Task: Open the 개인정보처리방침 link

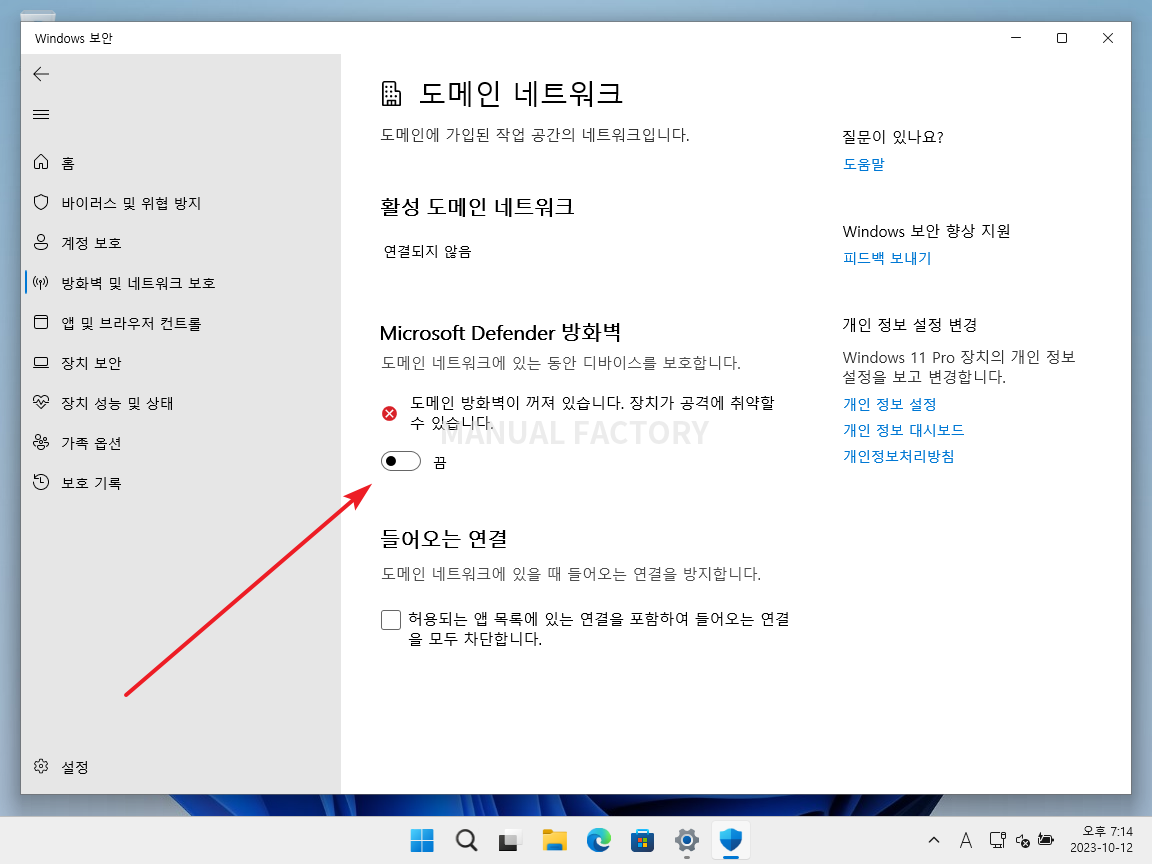Action: click(899, 456)
